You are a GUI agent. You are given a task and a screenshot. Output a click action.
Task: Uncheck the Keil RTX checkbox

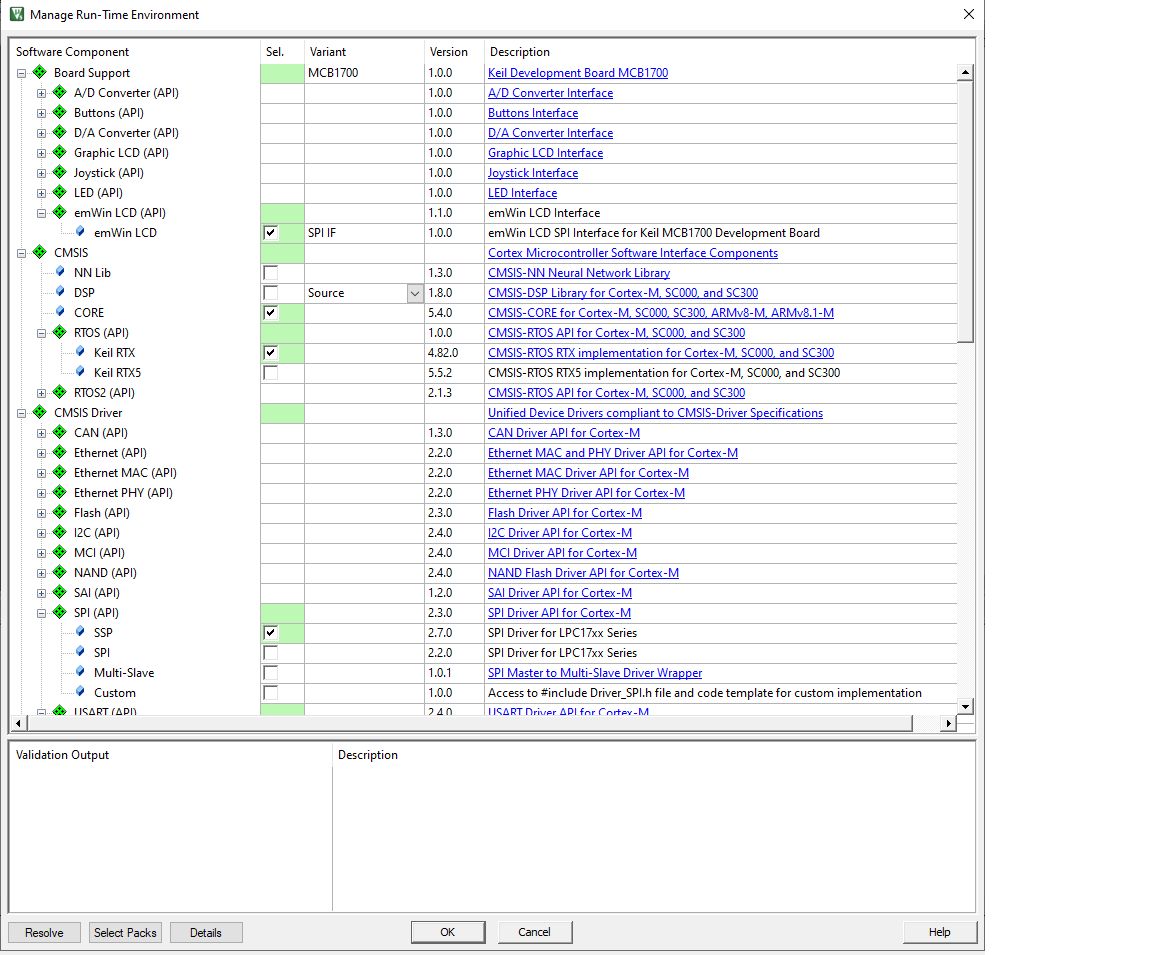pyautogui.click(x=270, y=353)
